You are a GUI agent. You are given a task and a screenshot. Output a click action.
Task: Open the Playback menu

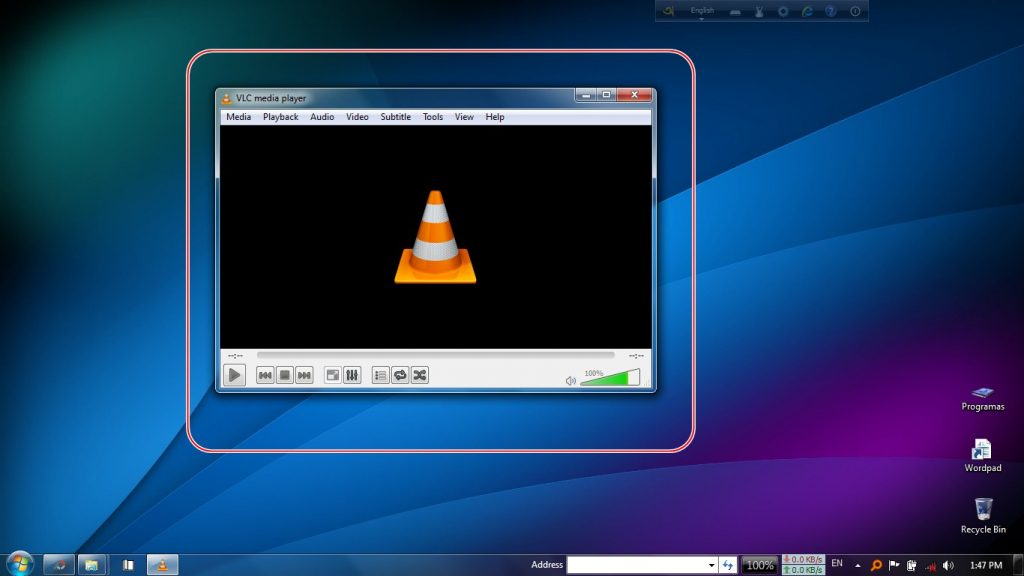click(x=280, y=117)
